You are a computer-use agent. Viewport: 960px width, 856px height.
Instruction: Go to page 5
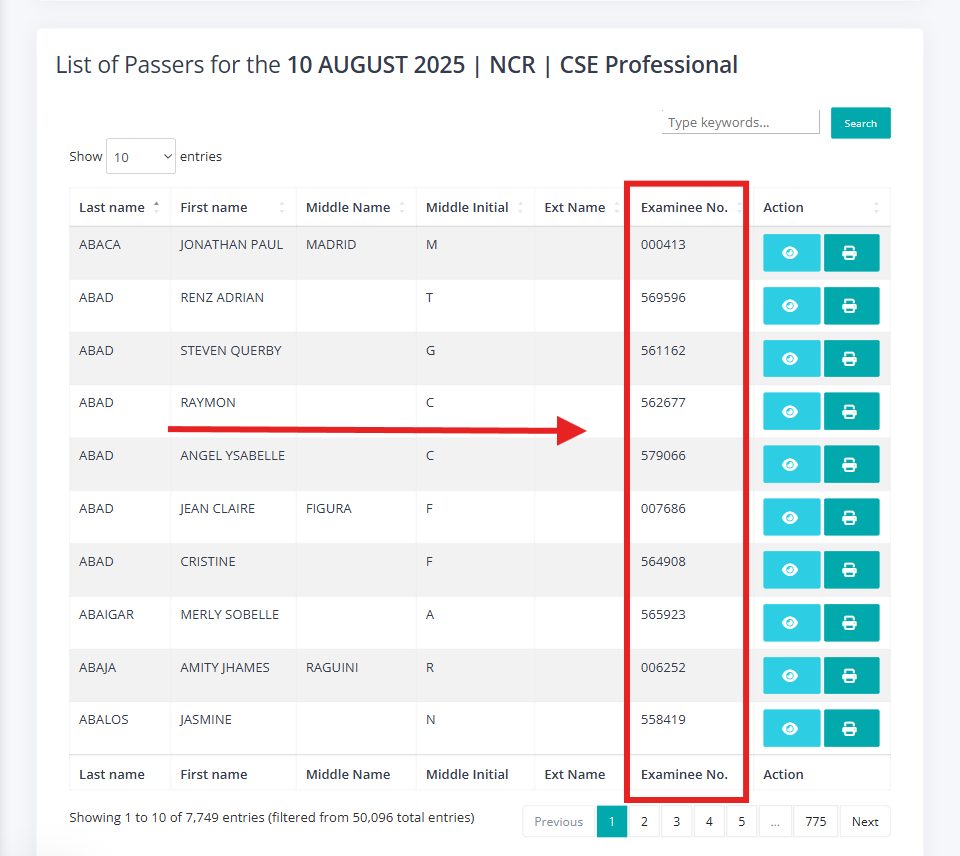tap(741, 822)
